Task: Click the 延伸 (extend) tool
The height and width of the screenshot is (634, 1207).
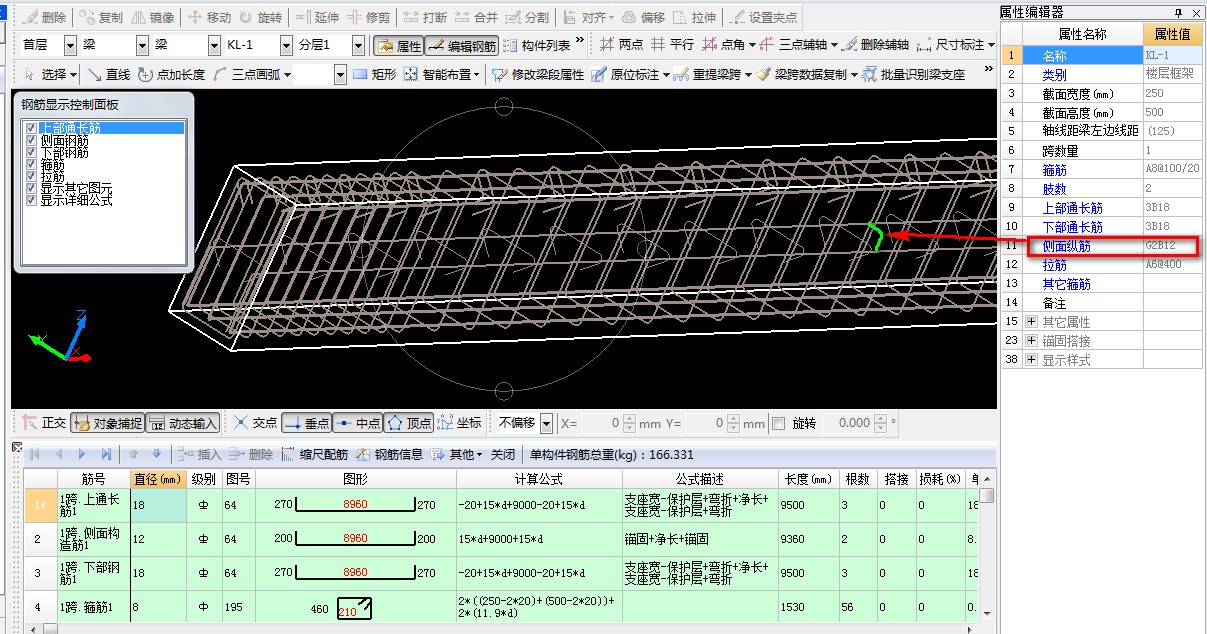Action: [x=317, y=18]
